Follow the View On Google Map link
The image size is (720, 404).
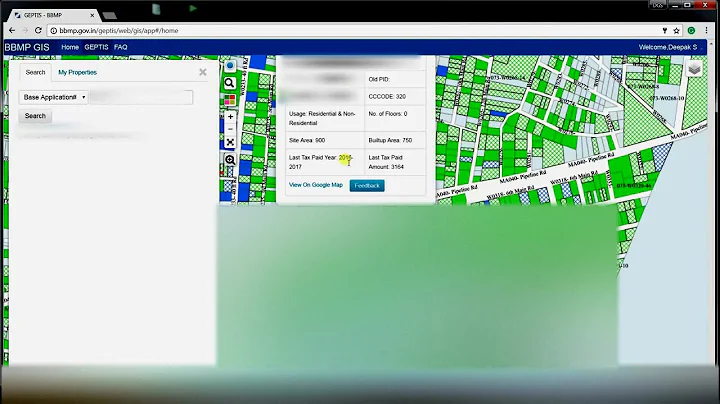click(315, 185)
